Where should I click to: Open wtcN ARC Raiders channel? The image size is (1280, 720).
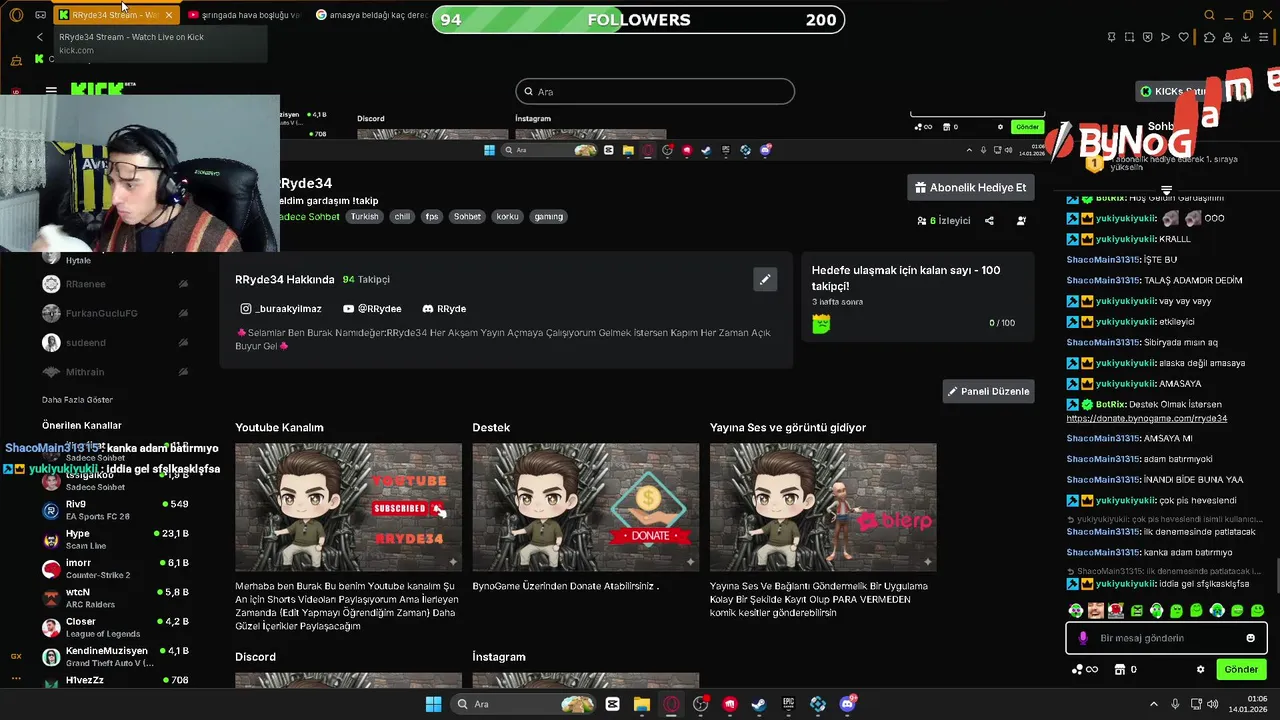115,598
